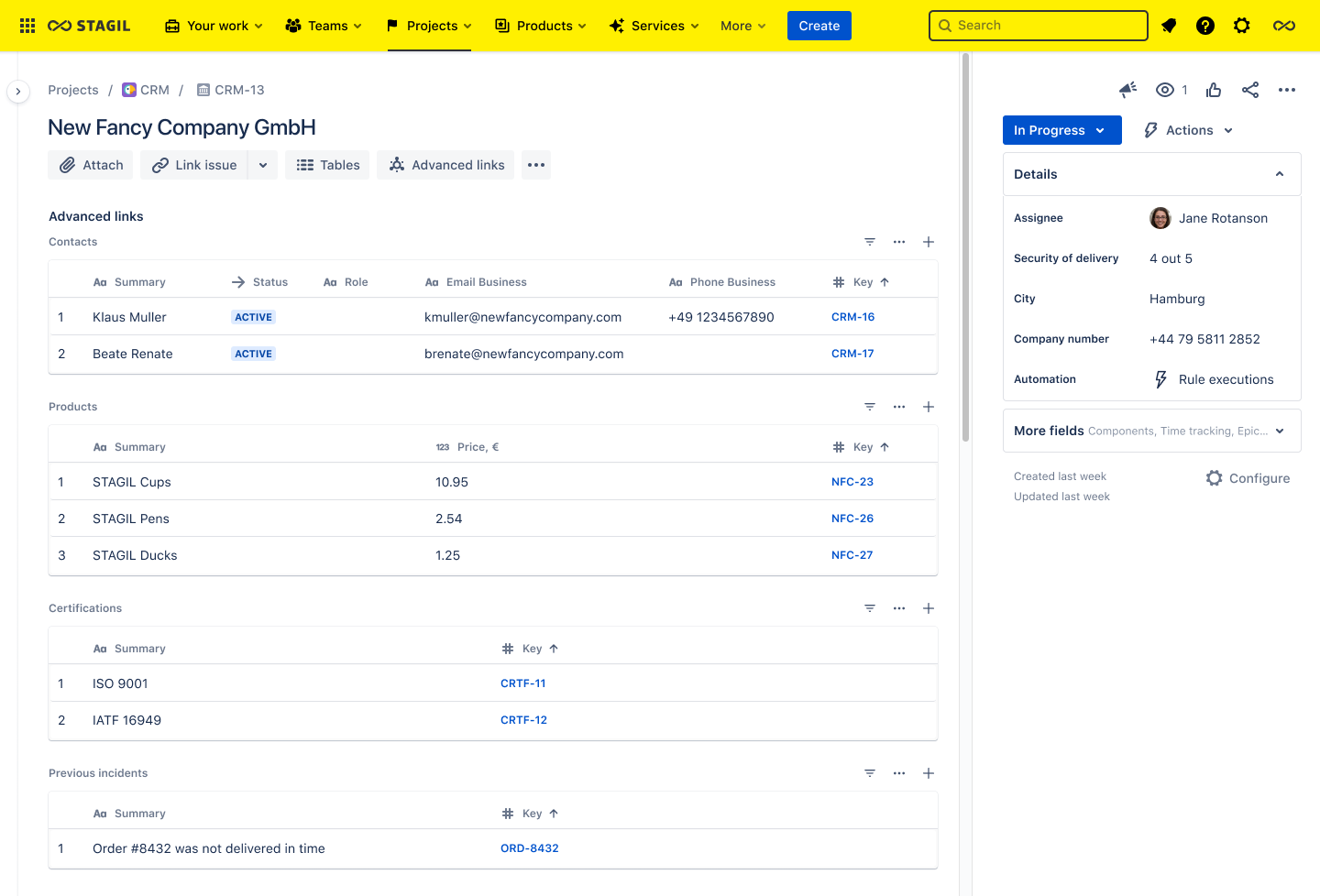This screenshot has height=896, width=1320.
Task: Click the share icon
Action: (1250, 90)
